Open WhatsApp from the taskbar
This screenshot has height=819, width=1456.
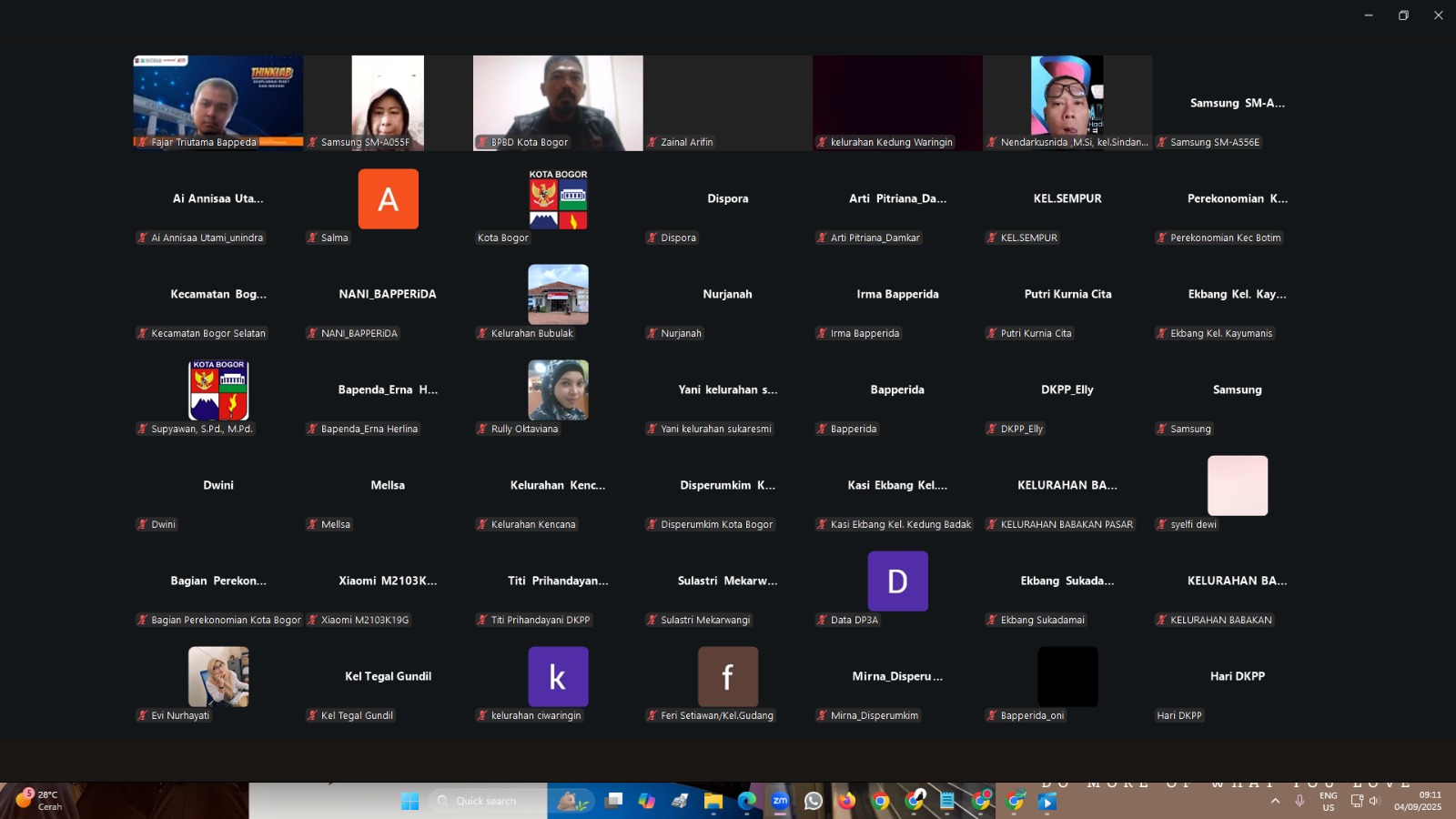coord(814,801)
